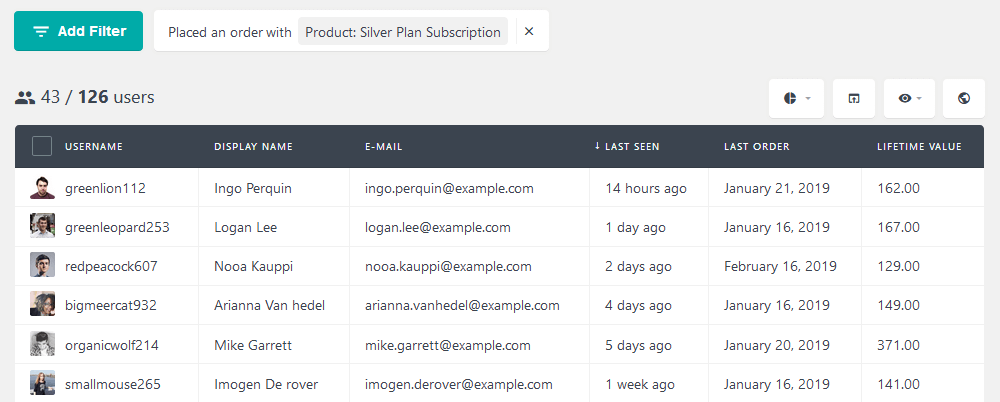The height and width of the screenshot is (402, 1000).
Task: Click the smallmouse265 avatar
Action: pyautogui.click(x=42, y=383)
